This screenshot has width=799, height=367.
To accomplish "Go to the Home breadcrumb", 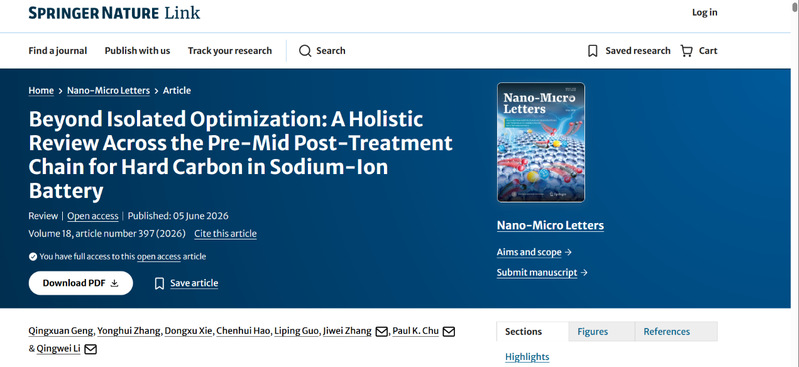I will point(41,91).
